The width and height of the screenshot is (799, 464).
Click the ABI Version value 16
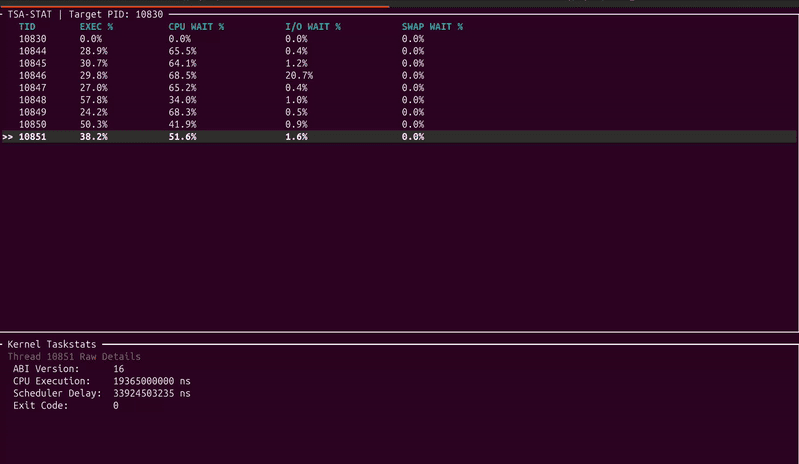[118, 369]
